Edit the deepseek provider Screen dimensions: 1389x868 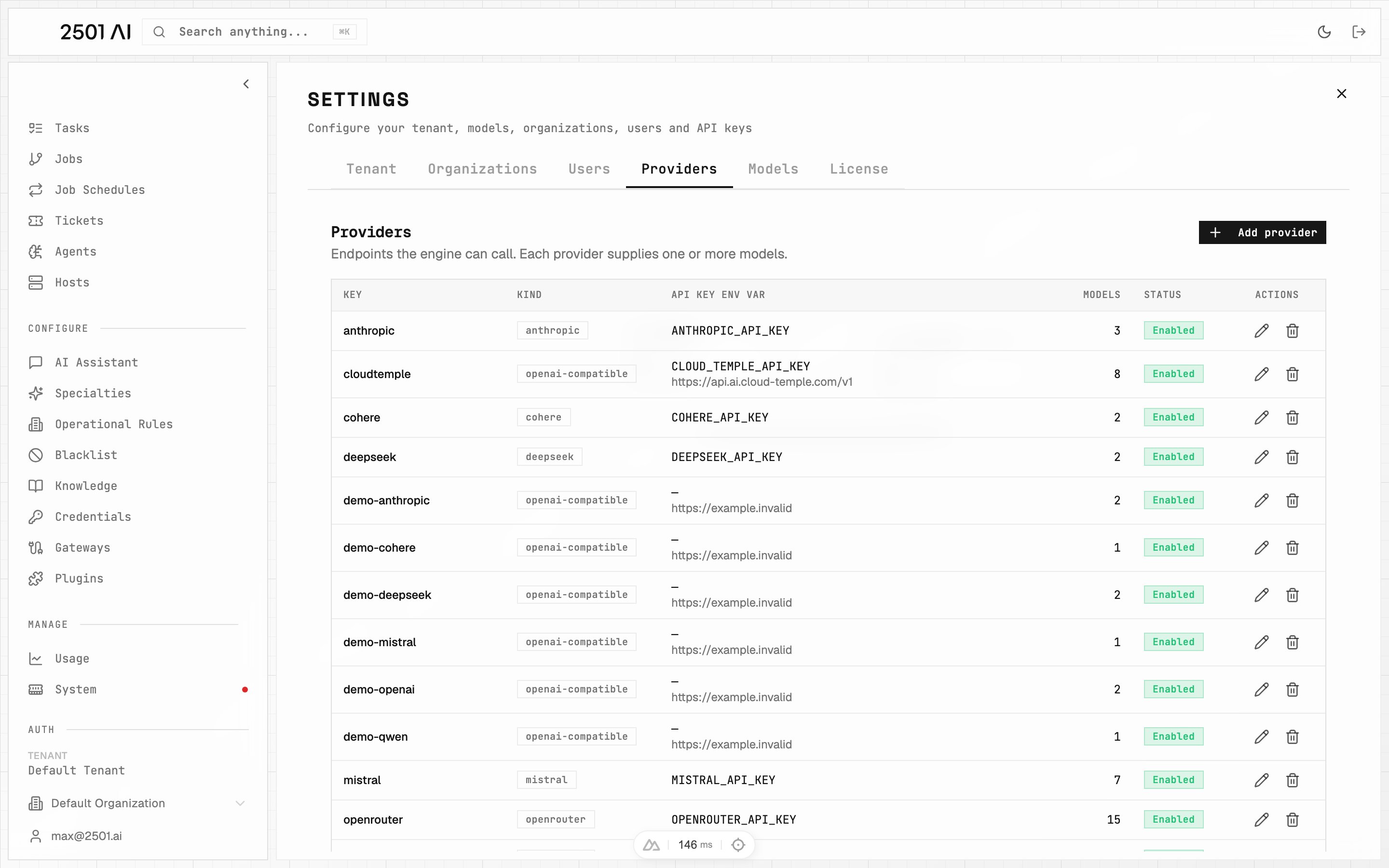click(x=1261, y=457)
